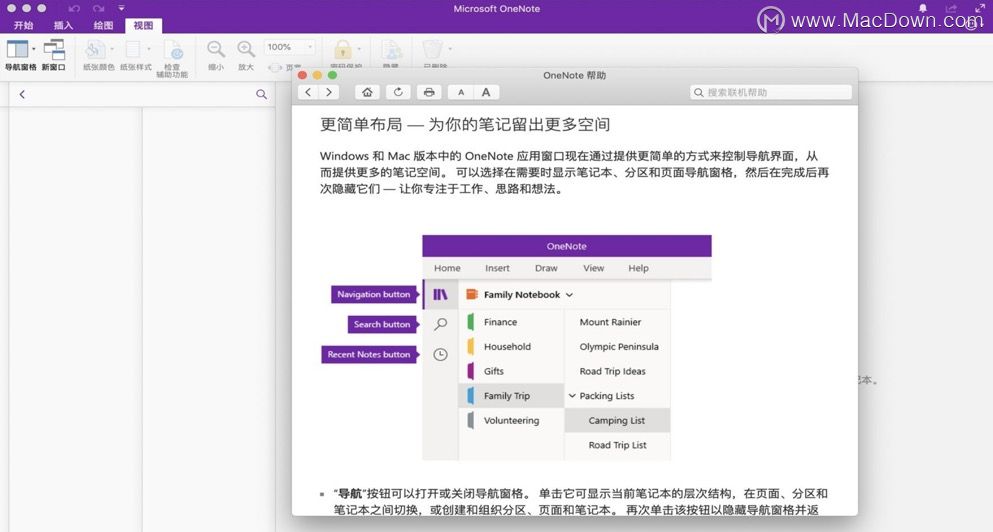Print the help topic
The image size is (993, 532).
(x=429, y=92)
